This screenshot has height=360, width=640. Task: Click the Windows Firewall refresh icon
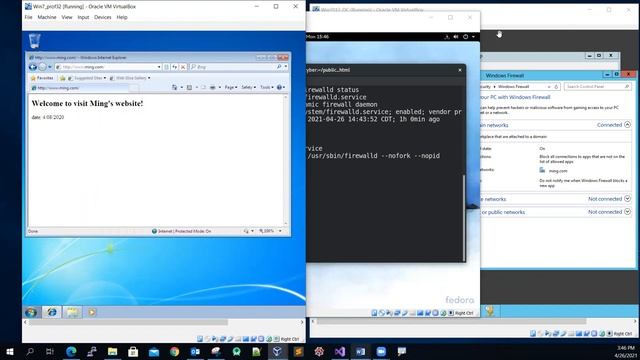(x=556, y=87)
